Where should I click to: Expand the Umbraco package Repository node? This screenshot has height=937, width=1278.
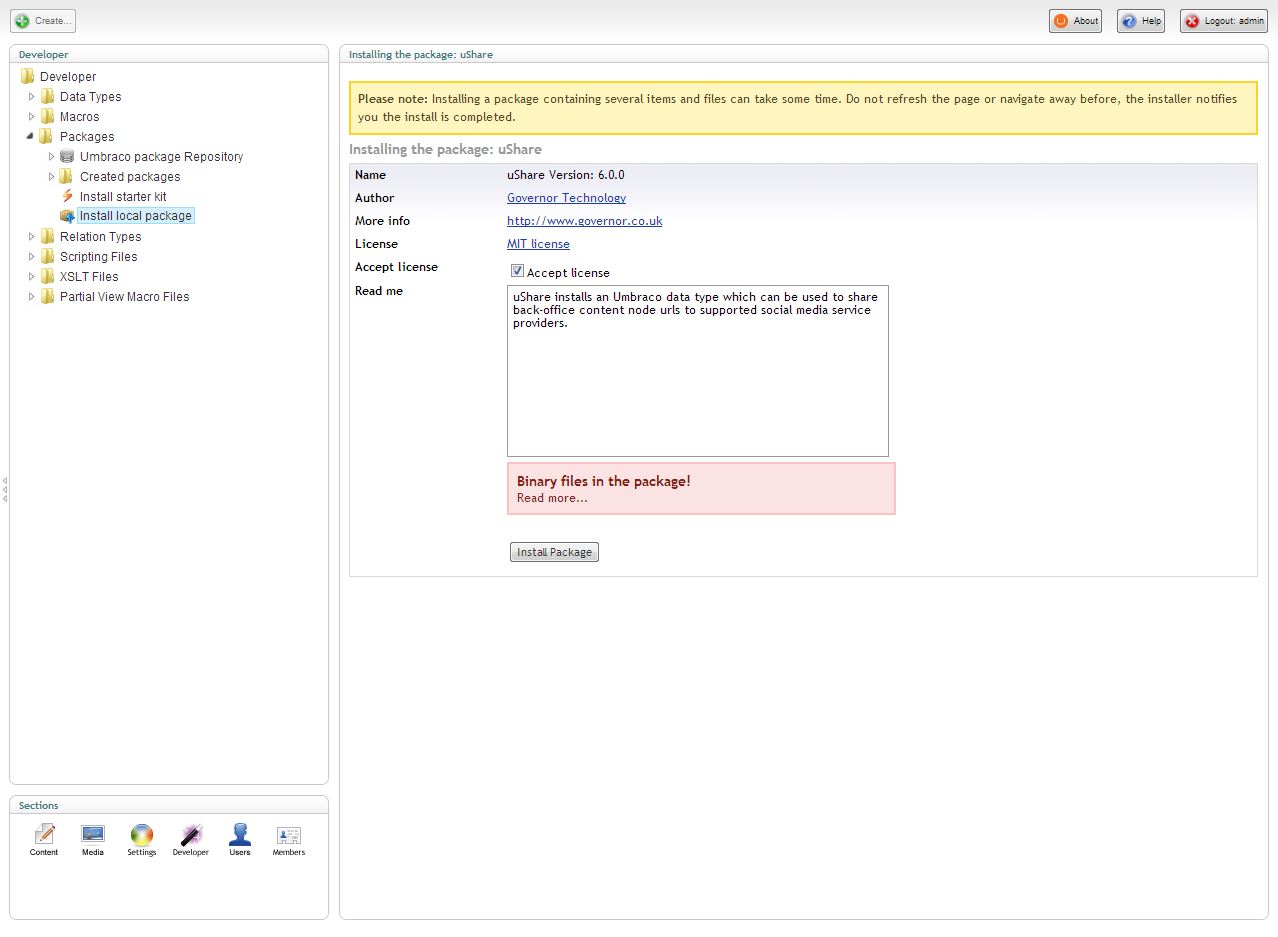click(52, 156)
